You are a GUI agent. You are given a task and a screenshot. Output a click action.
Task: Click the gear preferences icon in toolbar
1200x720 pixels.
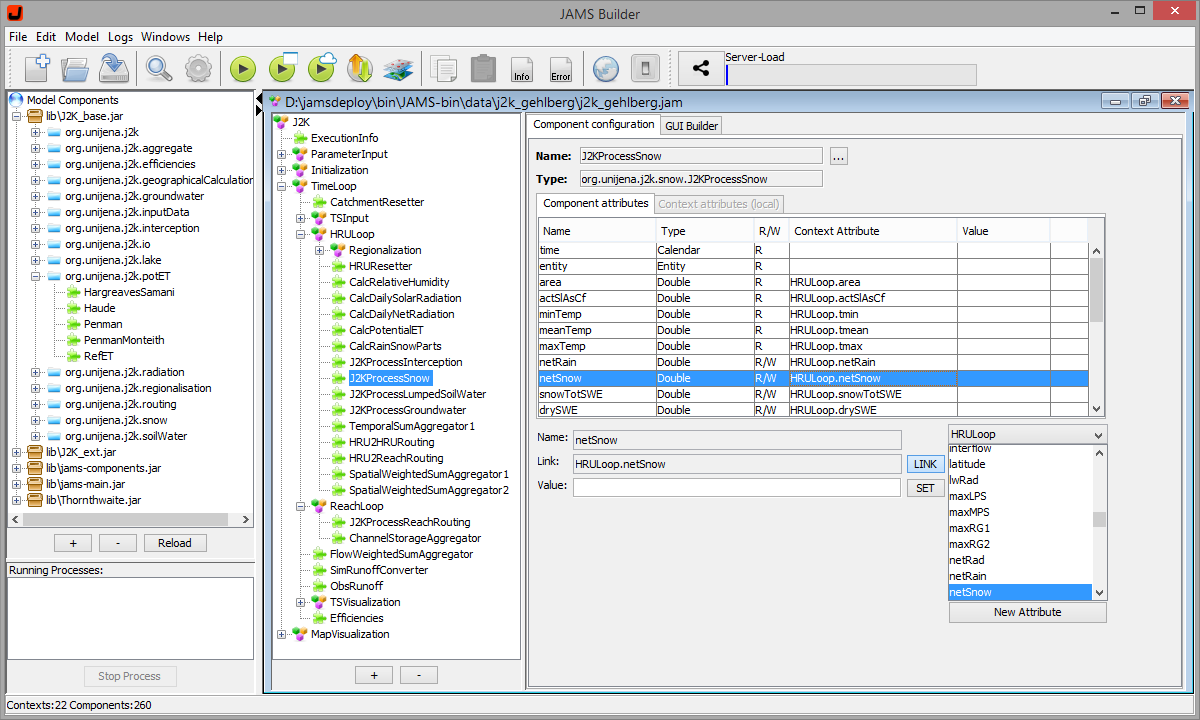[198, 68]
